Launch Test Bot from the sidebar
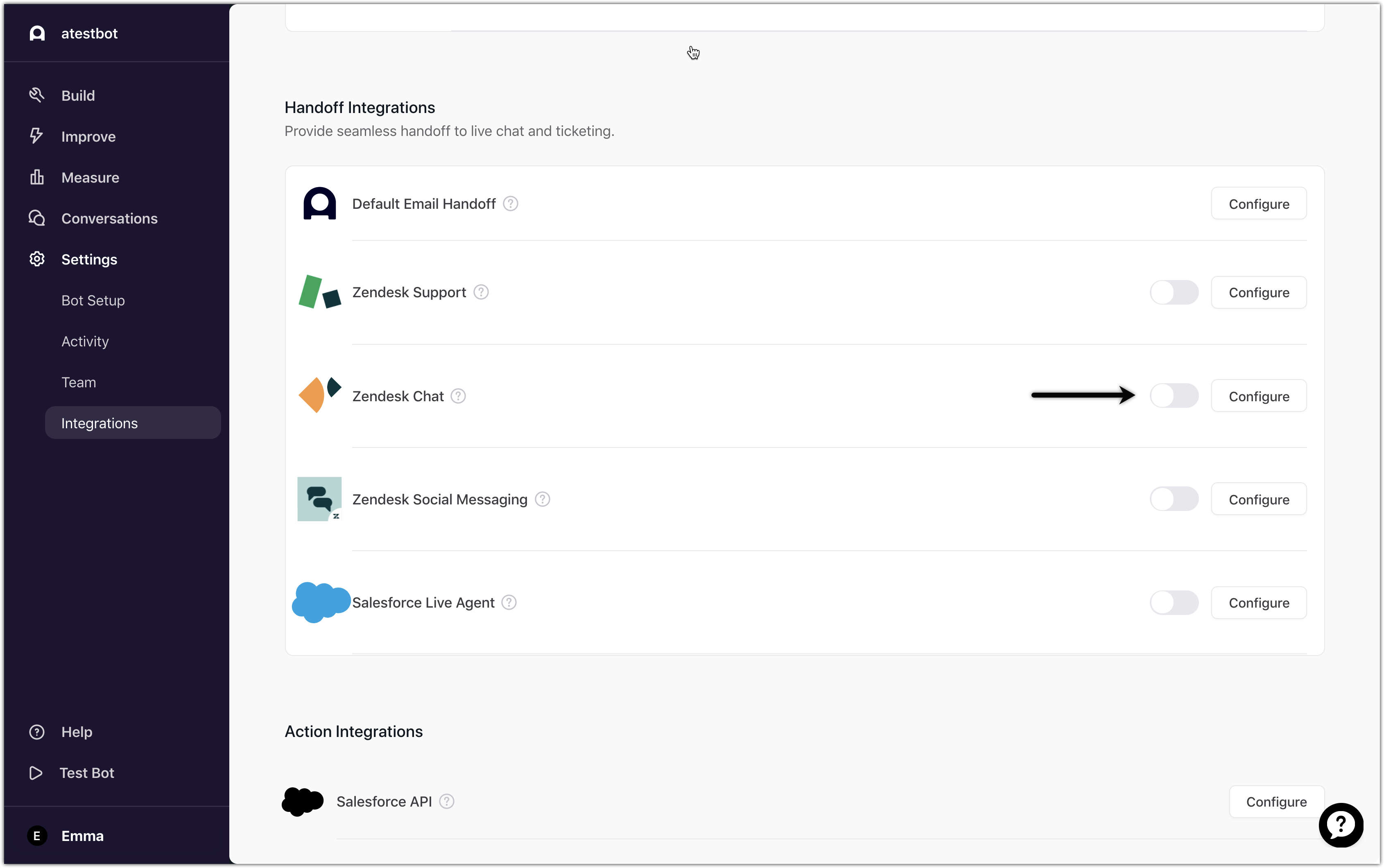The height and width of the screenshot is (868, 1384). (x=86, y=773)
